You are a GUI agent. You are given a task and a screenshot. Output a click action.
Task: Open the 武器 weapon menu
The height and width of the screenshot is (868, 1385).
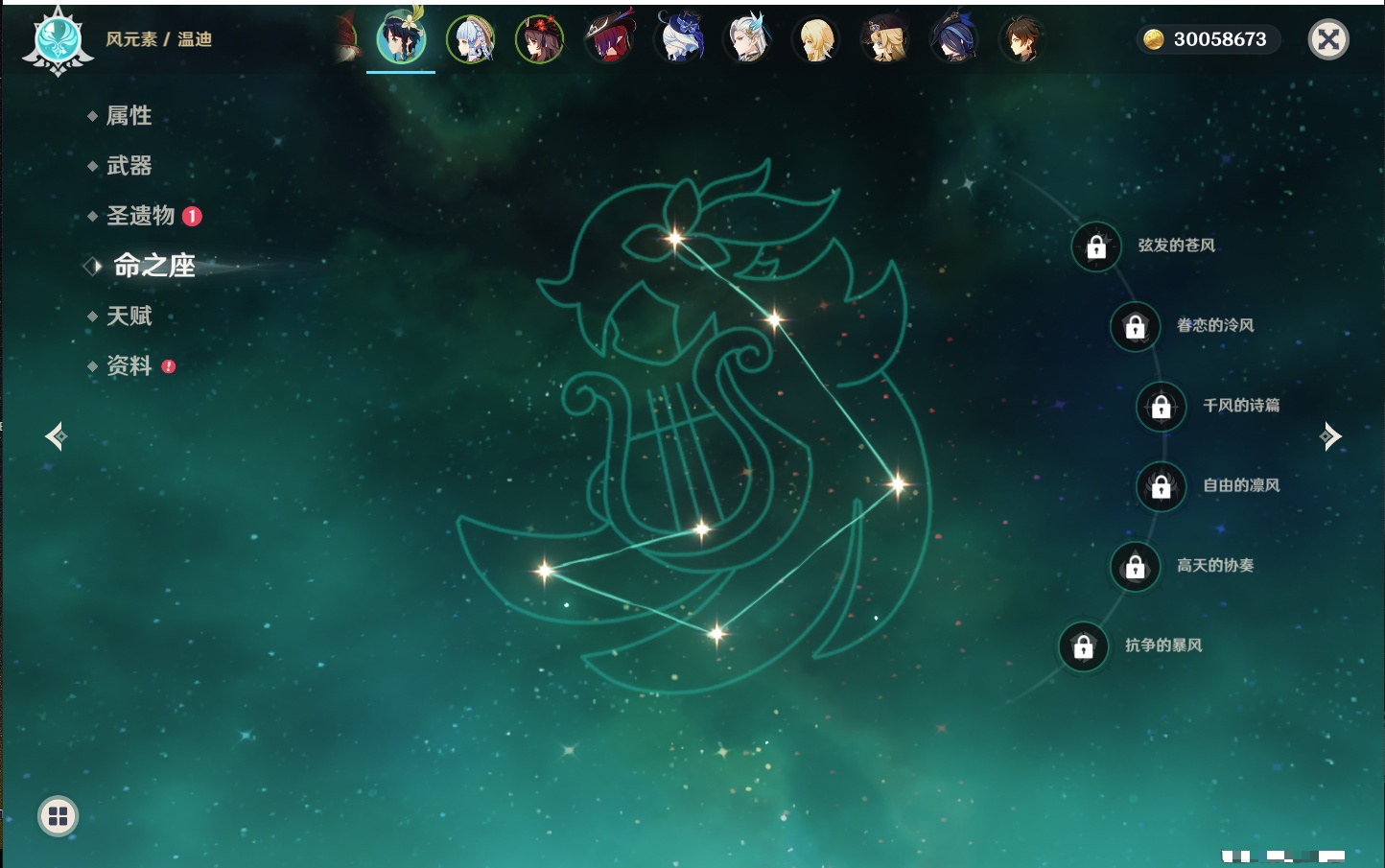[129, 165]
